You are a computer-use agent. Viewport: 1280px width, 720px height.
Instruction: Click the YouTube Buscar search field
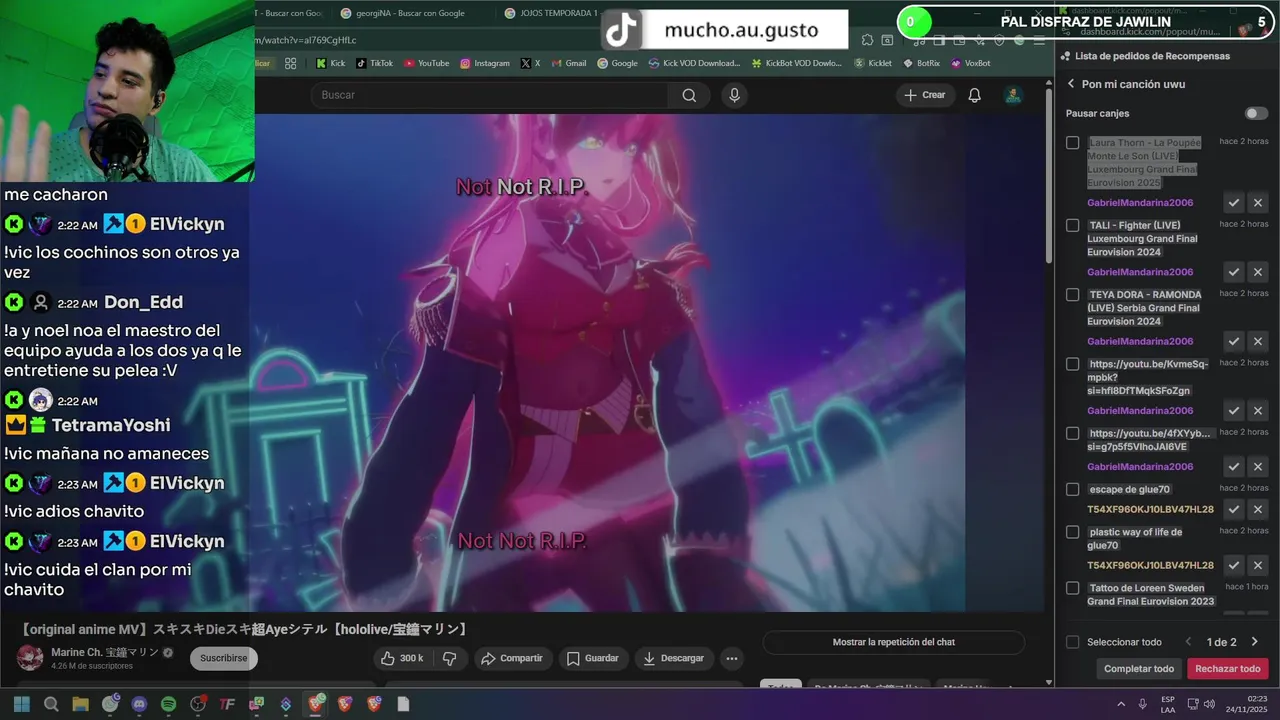coord(490,95)
